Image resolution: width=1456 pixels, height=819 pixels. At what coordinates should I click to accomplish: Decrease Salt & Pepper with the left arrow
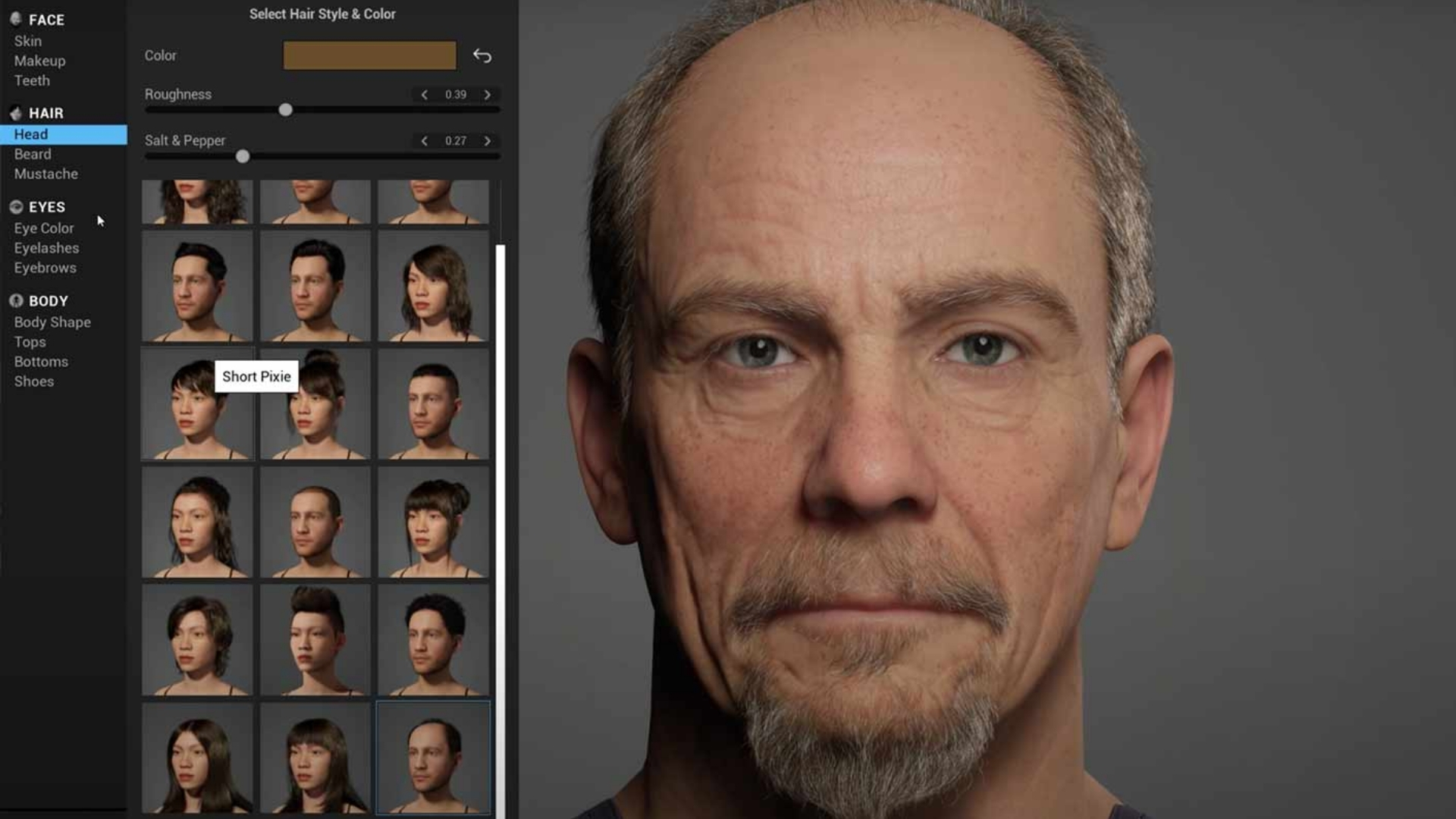tap(423, 140)
